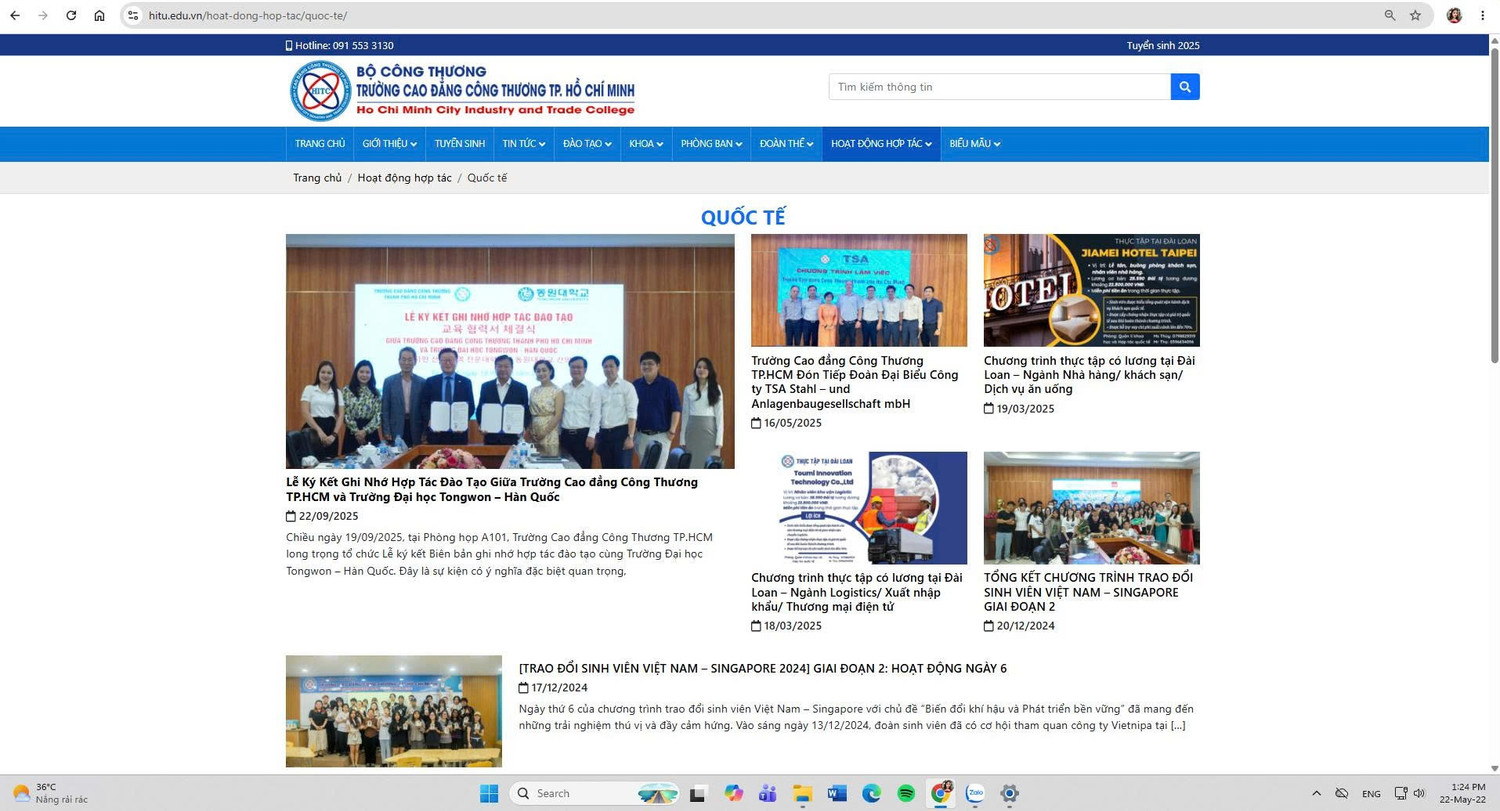Click the Hotline 091 553 3130 link
1500x811 pixels.
click(340, 45)
